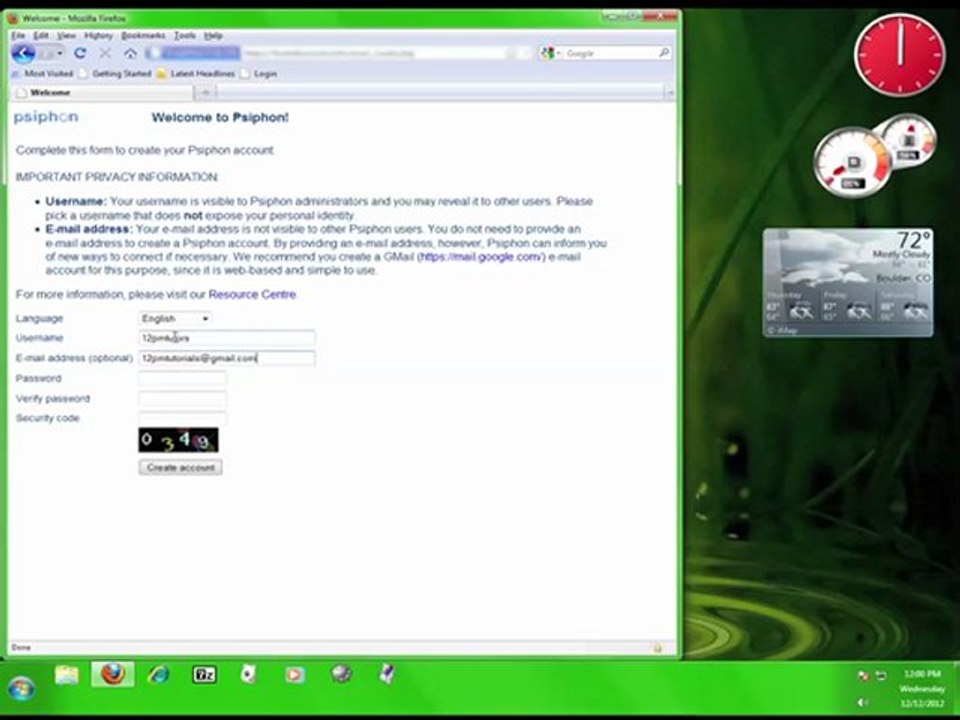This screenshot has height=720, width=960.
Task: Click the reload page icon
Action: (x=80, y=53)
